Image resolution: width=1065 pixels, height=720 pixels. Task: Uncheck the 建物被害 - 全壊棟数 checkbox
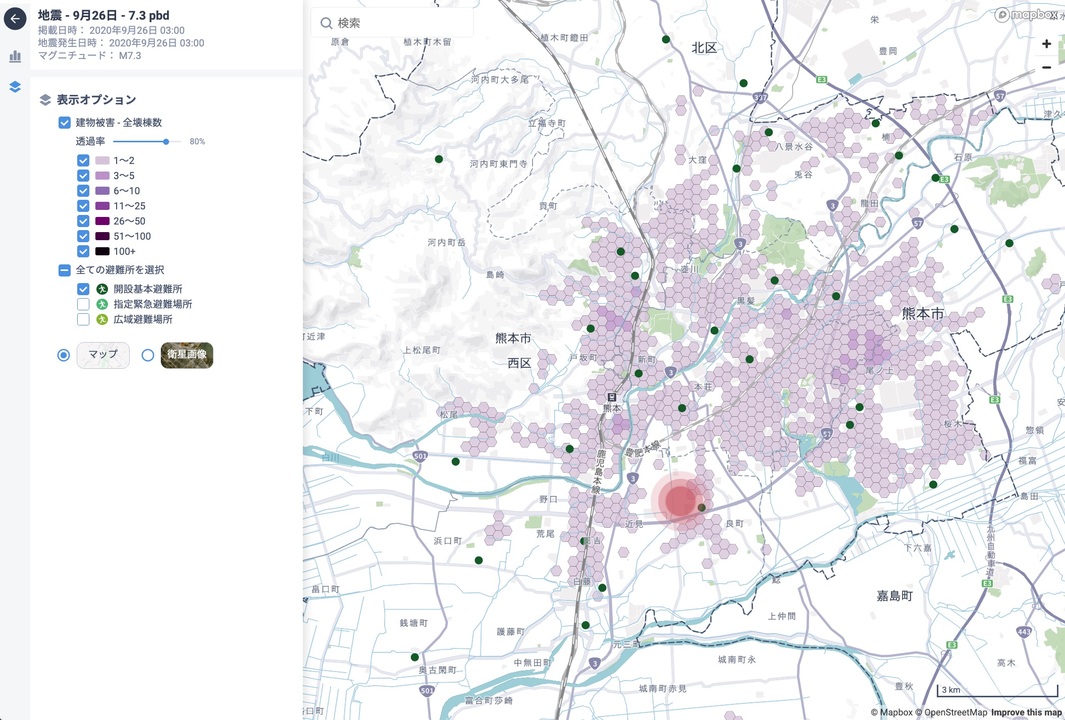click(x=64, y=122)
